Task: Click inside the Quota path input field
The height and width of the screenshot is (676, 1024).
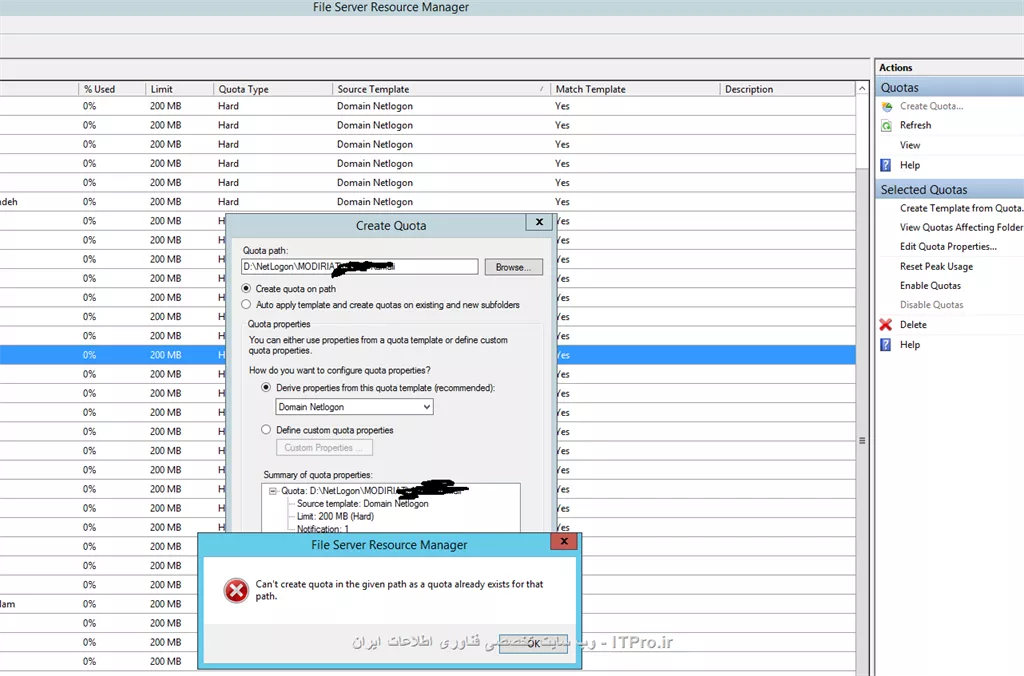Action: coord(359,266)
